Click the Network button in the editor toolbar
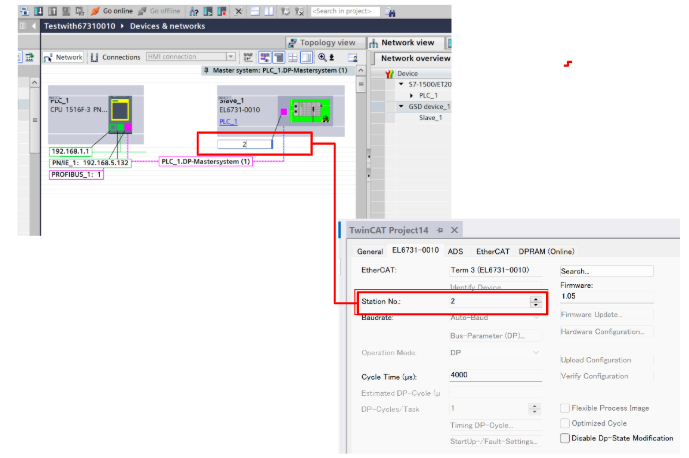 pos(63,57)
